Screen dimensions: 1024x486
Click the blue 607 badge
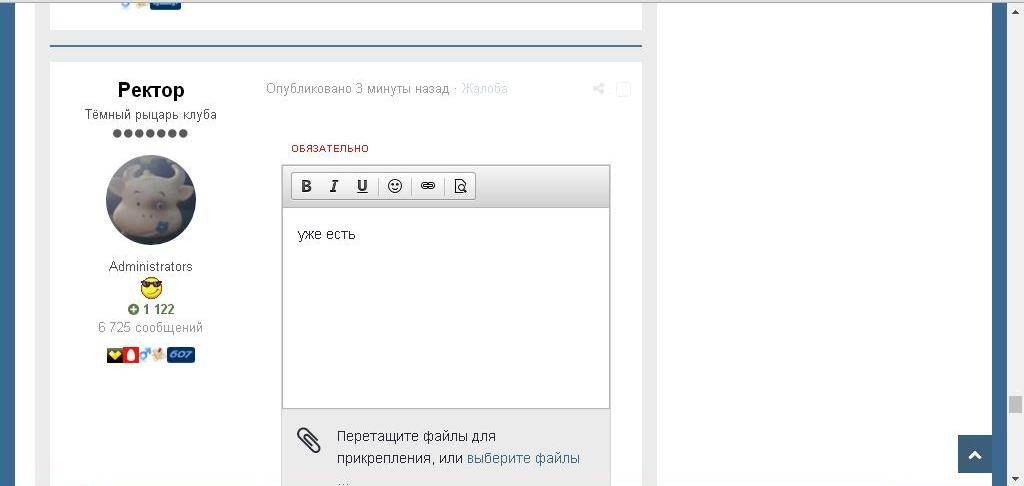[181, 355]
